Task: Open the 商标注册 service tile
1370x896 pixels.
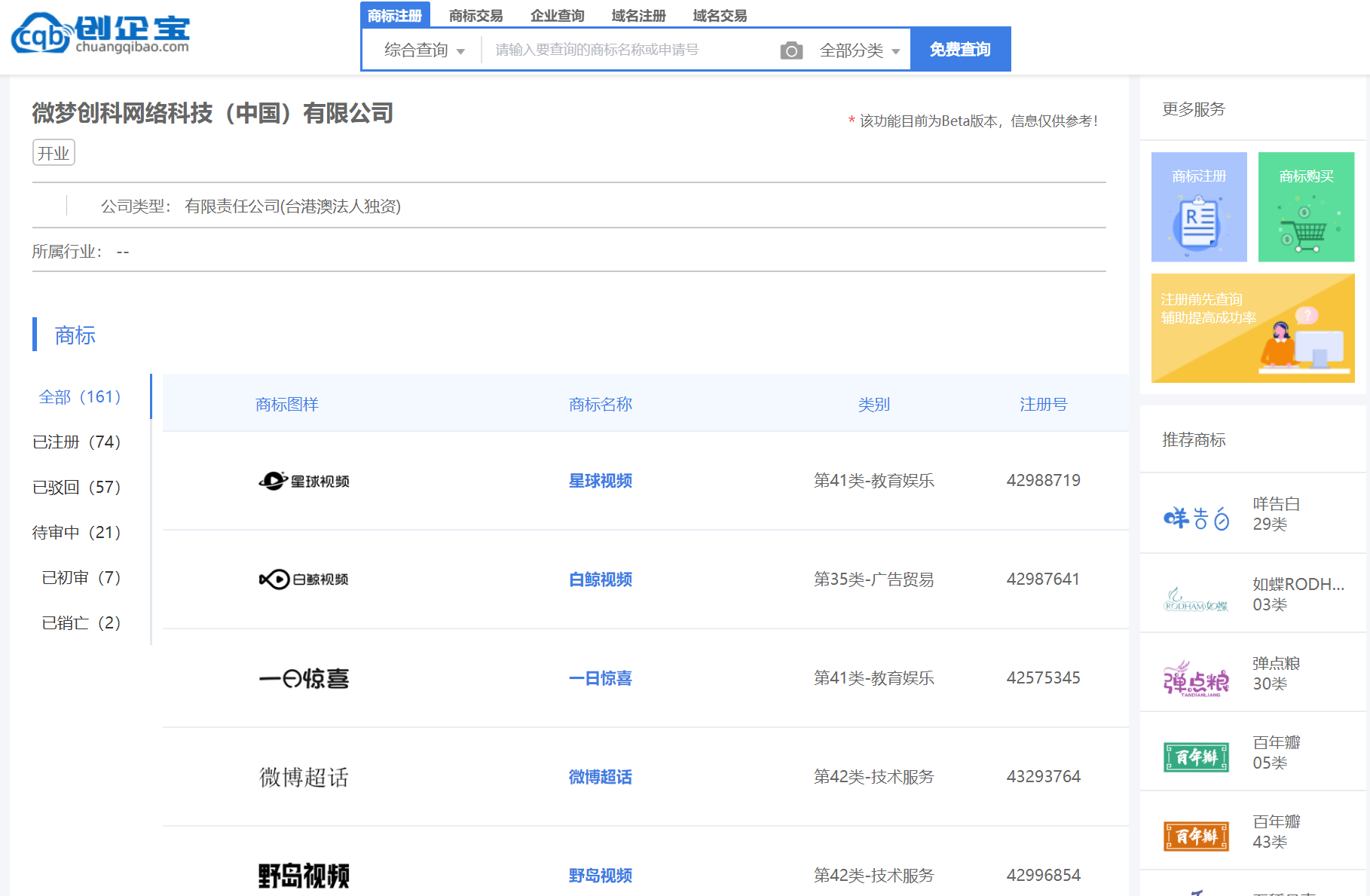Action: [1199, 207]
